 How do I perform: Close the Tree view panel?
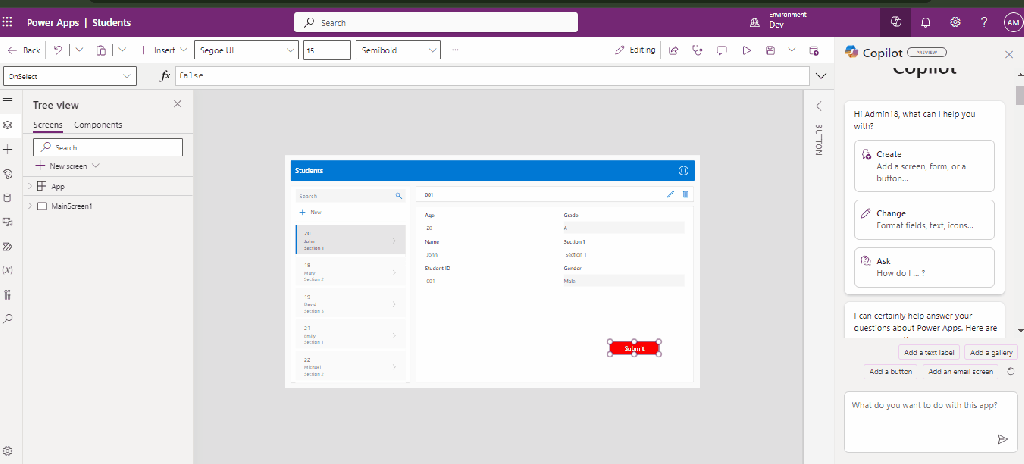(178, 104)
